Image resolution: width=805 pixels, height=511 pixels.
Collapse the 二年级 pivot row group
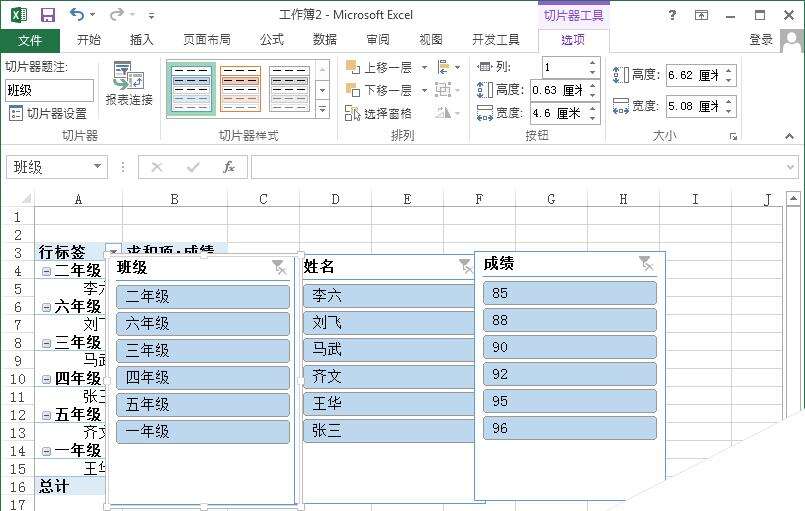(46, 271)
